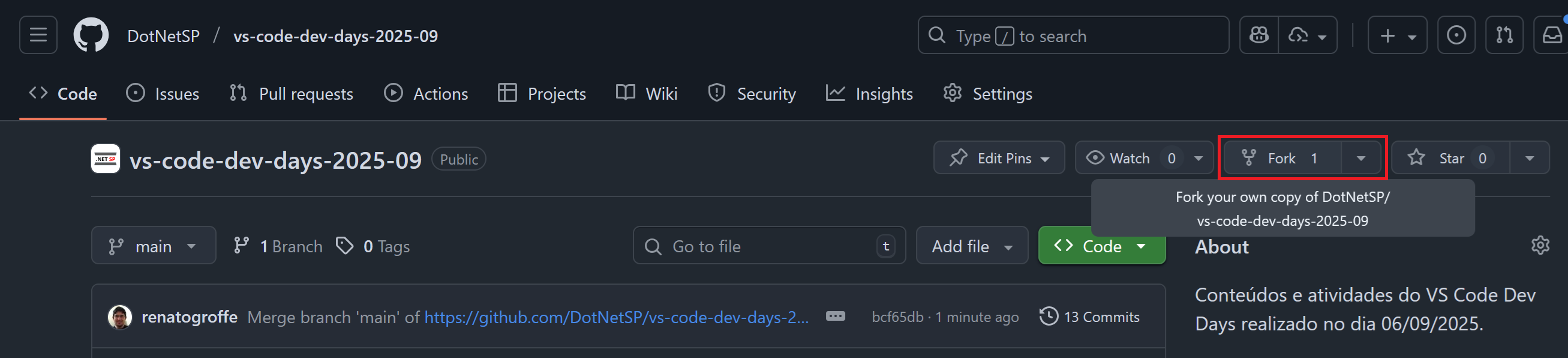
Task: Open the hamburger navigation menu
Action: coord(38,35)
